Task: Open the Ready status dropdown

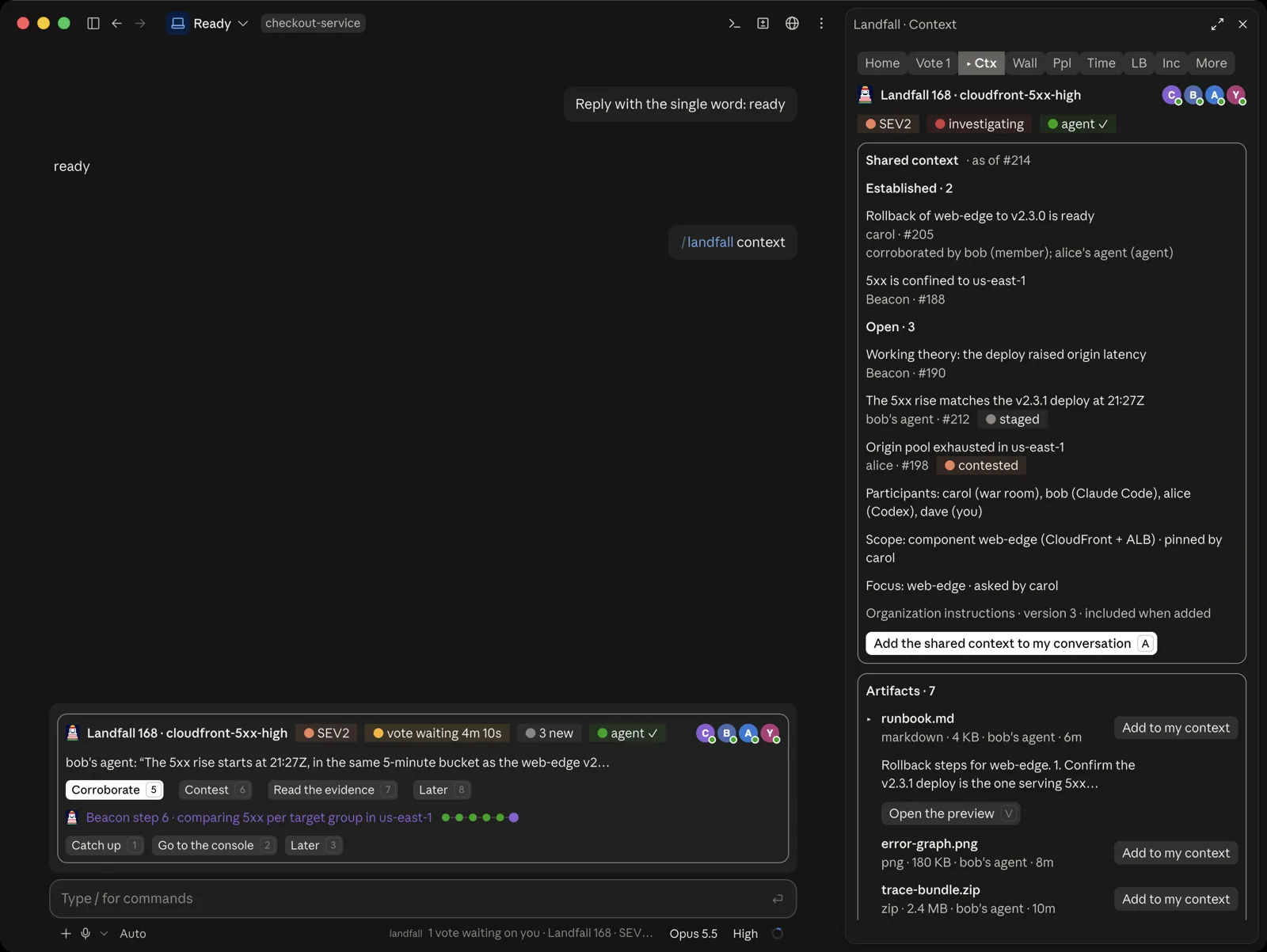Action: (209, 24)
